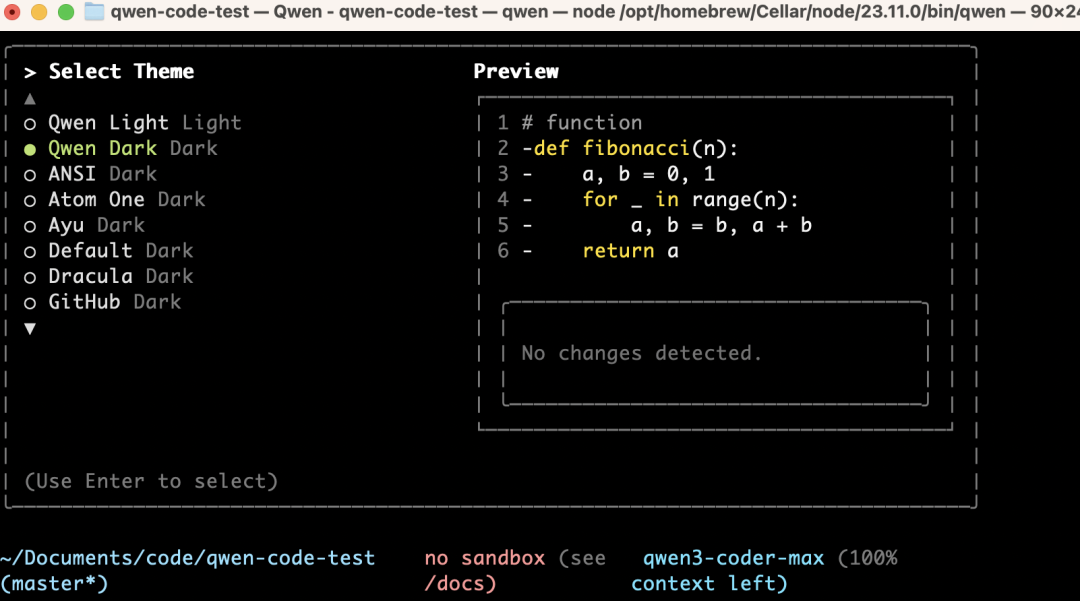Click the '# function' comment line

point(582,123)
